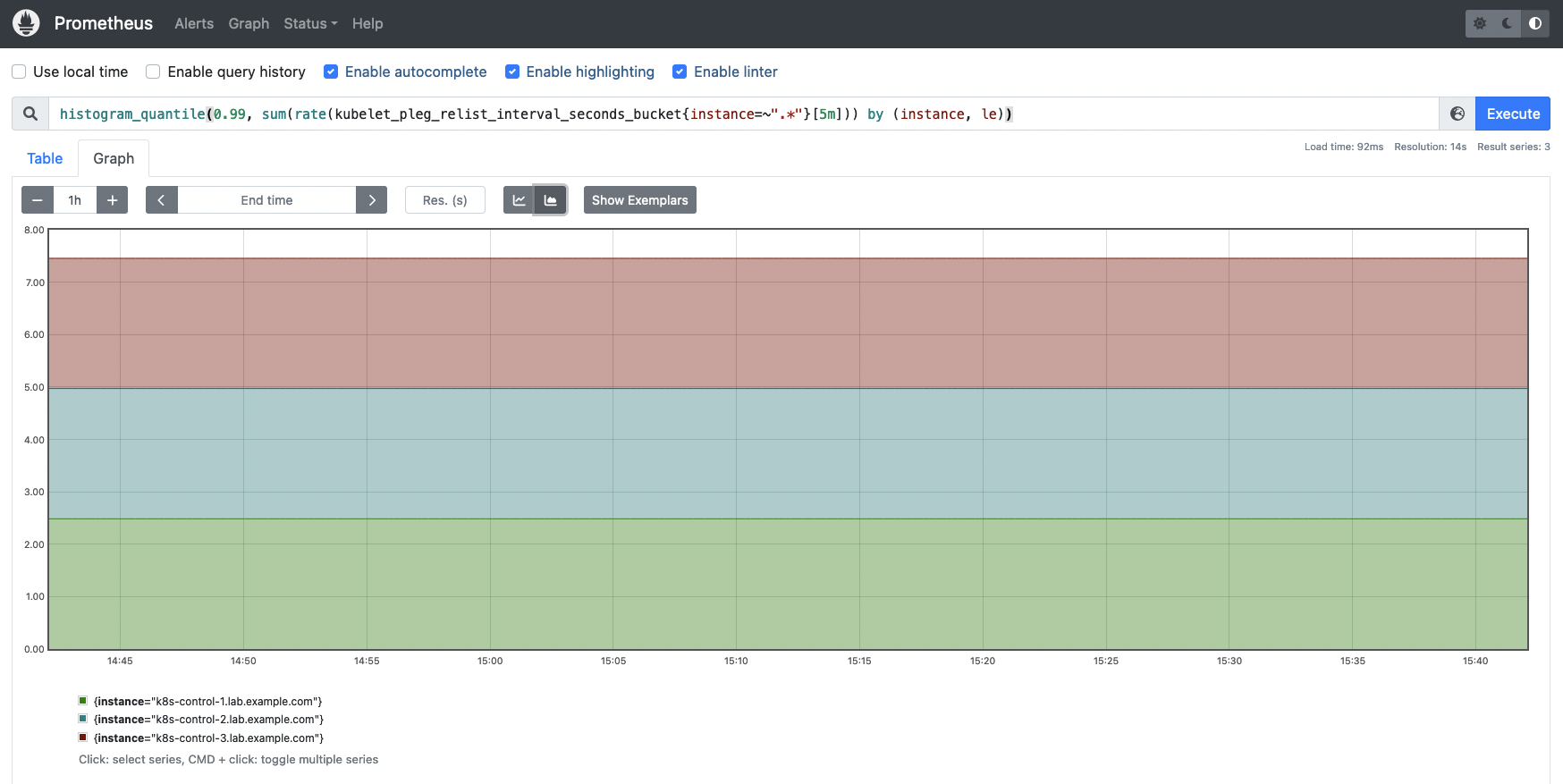This screenshot has height=784, width=1563.
Task: Click the Prometheus brand link
Action: (104, 23)
